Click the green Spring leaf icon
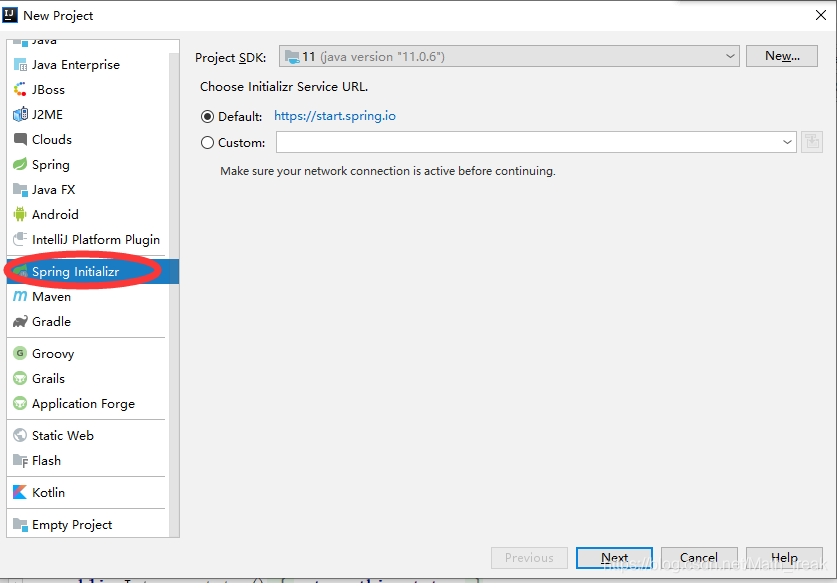This screenshot has width=837, height=583. click(20, 164)
